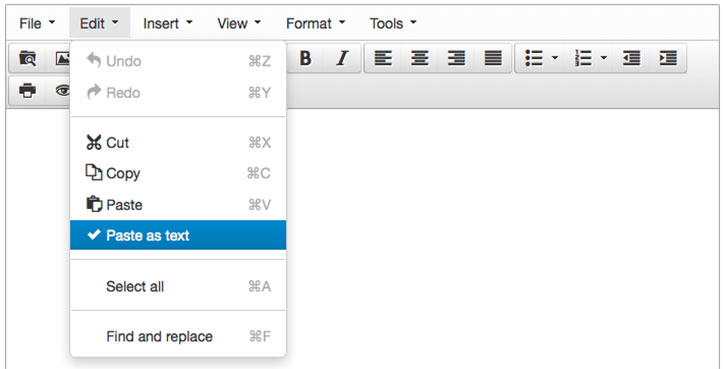
Task: Open the Insert menu
Action: (x=167, y=23)
